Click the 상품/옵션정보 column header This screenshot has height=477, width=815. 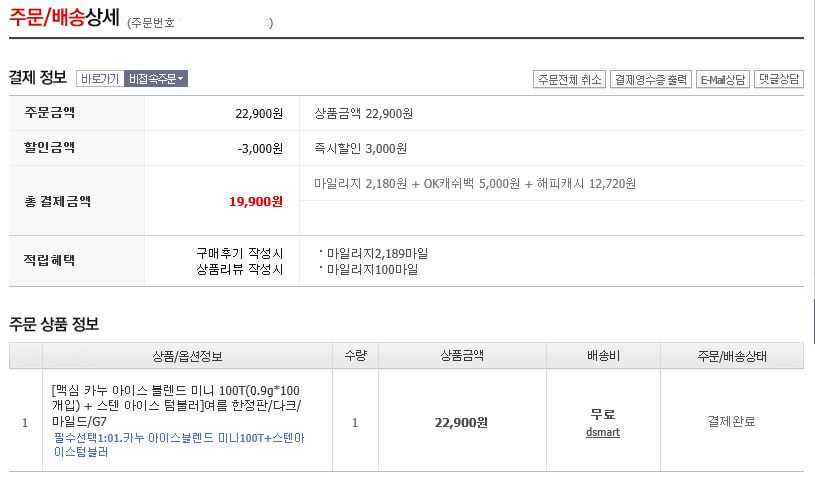pos(187,356)
